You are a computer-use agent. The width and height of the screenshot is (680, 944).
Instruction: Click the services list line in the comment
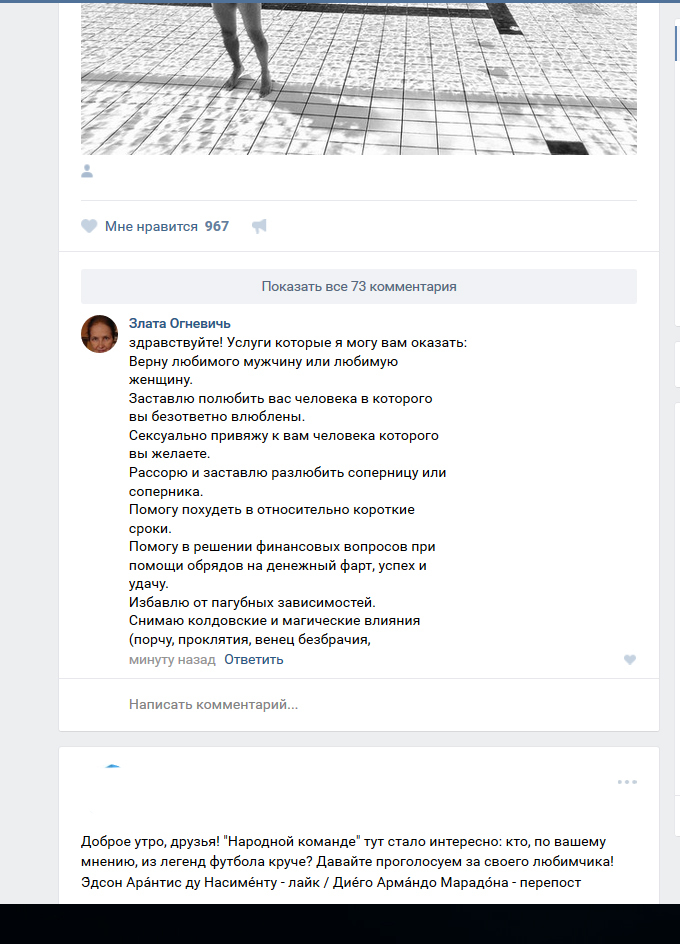coord(298,343)
